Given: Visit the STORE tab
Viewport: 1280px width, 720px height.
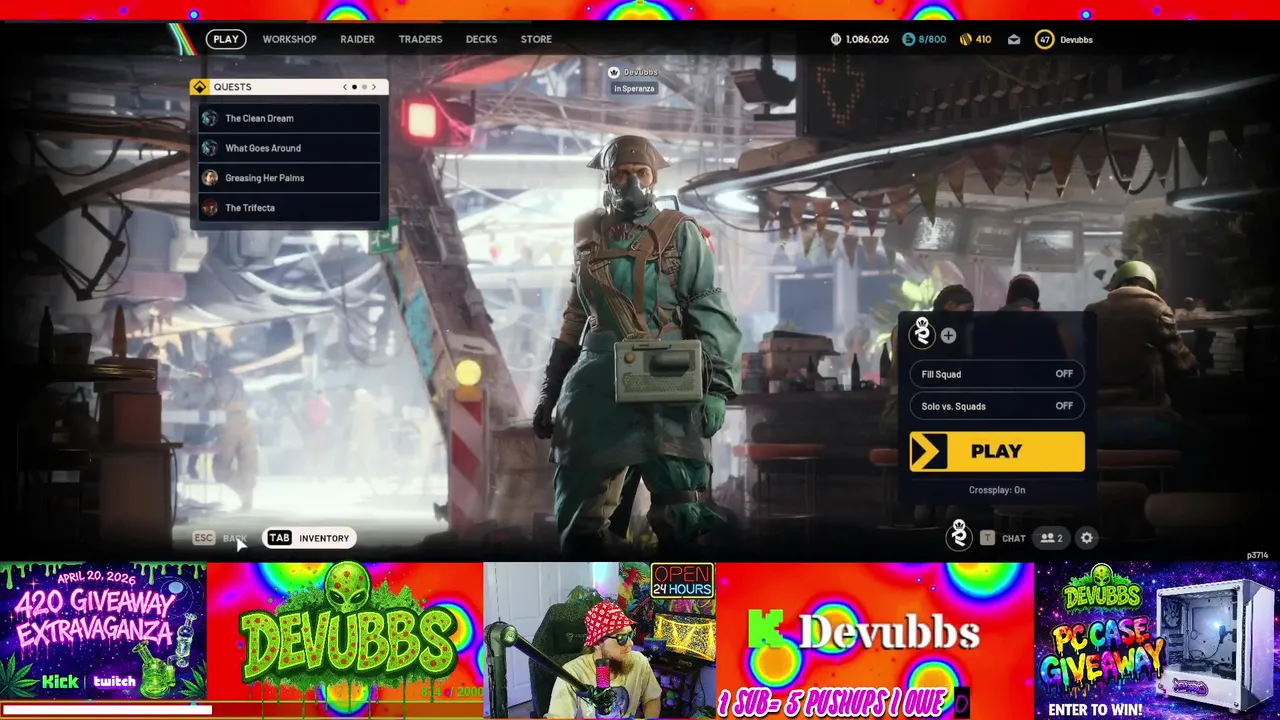Looking at the screenshot, I should click(536, 39).
